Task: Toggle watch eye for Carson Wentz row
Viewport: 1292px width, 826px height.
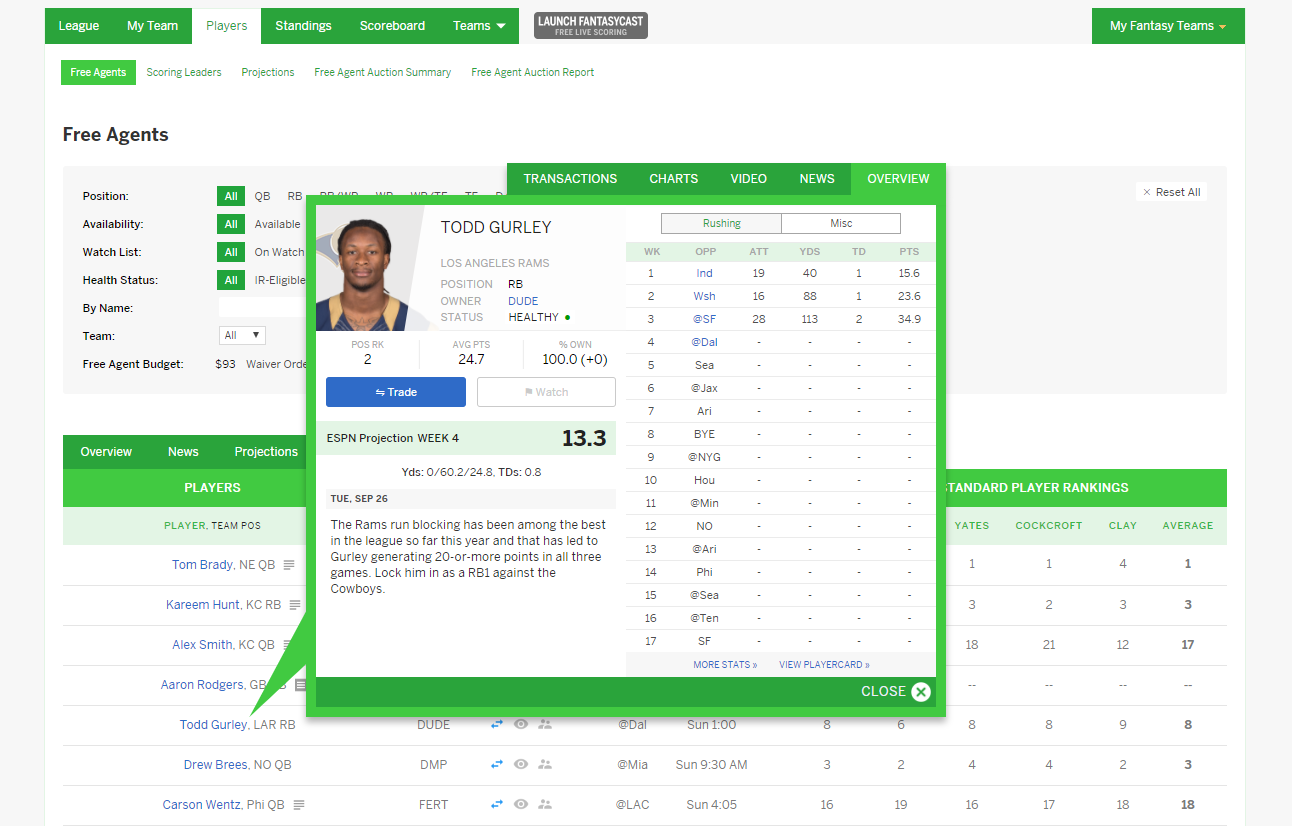Action: coord(521,805)
